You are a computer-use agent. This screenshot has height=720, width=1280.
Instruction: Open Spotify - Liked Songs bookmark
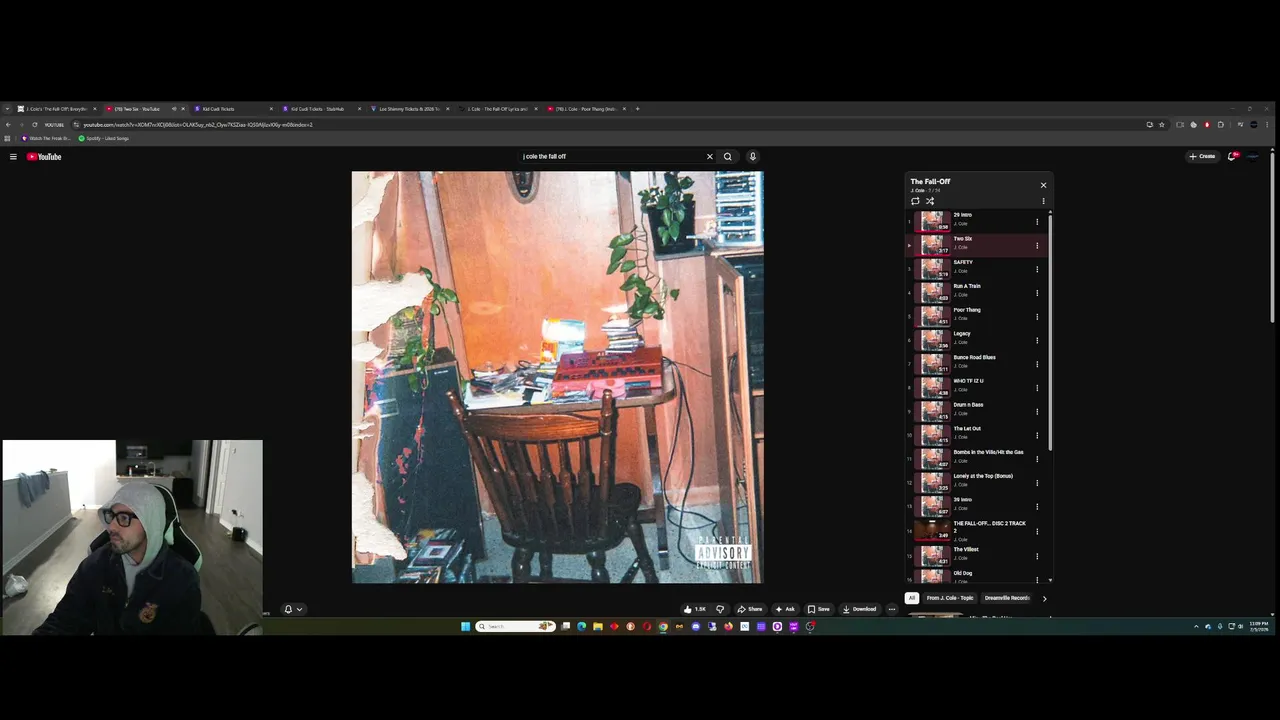pyautogui.click(x=104, y=138)
